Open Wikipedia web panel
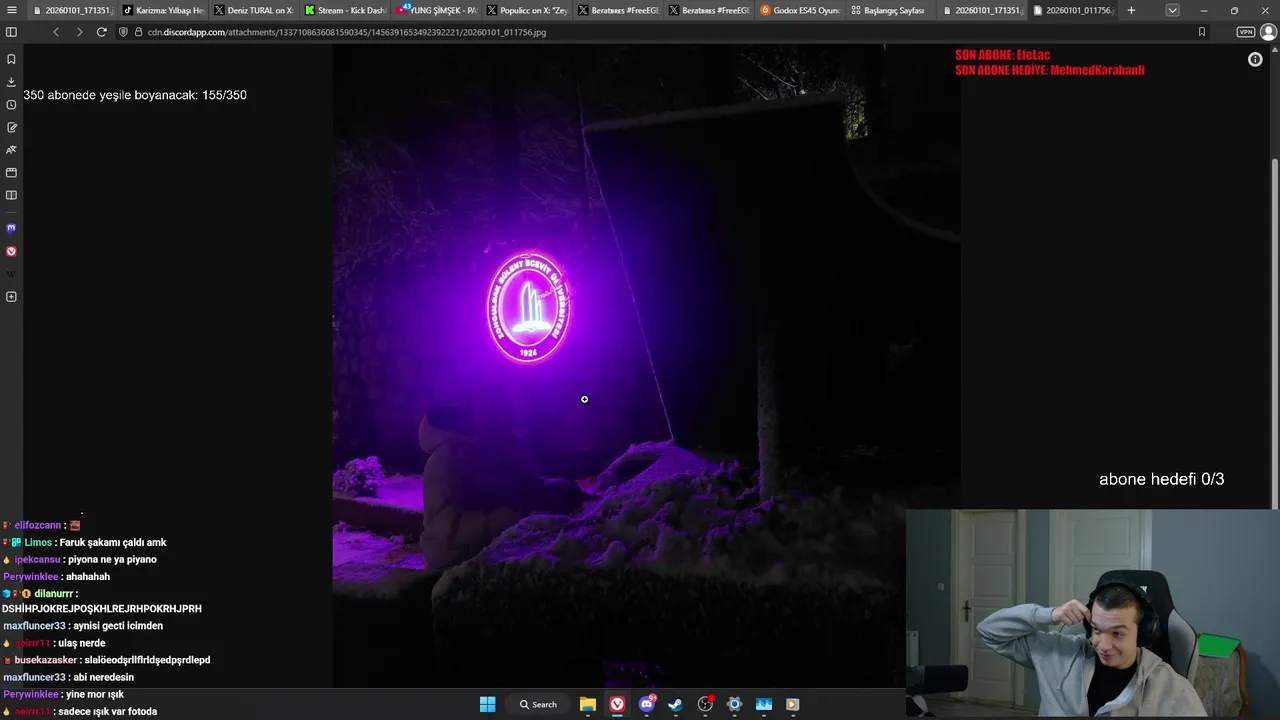 point(11,274)
